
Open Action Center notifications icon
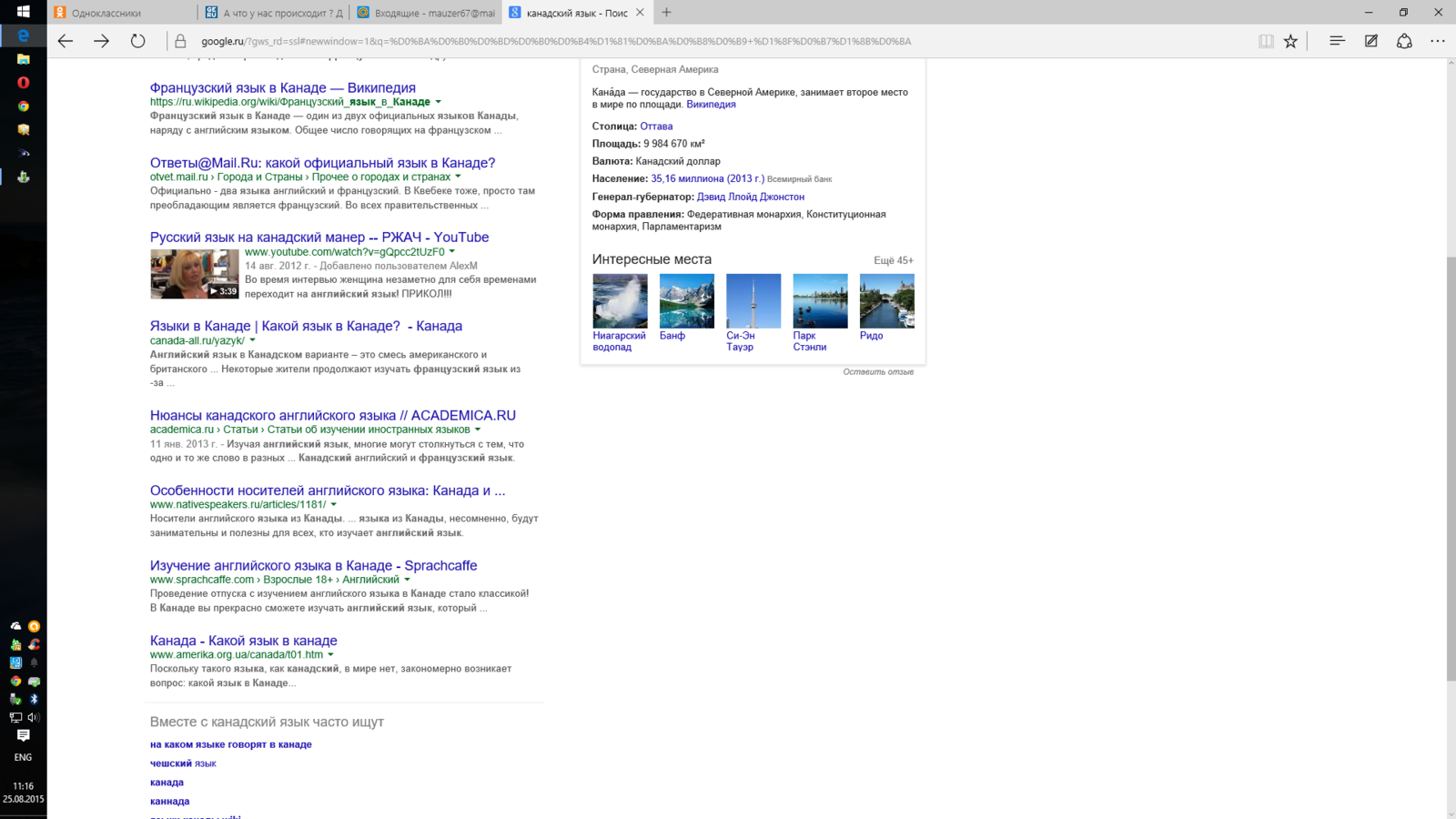23,735
